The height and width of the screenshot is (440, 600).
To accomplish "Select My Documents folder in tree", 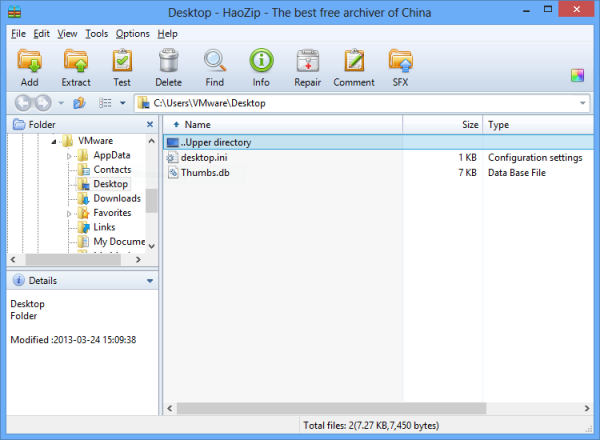I will click(x=119, y=241).
